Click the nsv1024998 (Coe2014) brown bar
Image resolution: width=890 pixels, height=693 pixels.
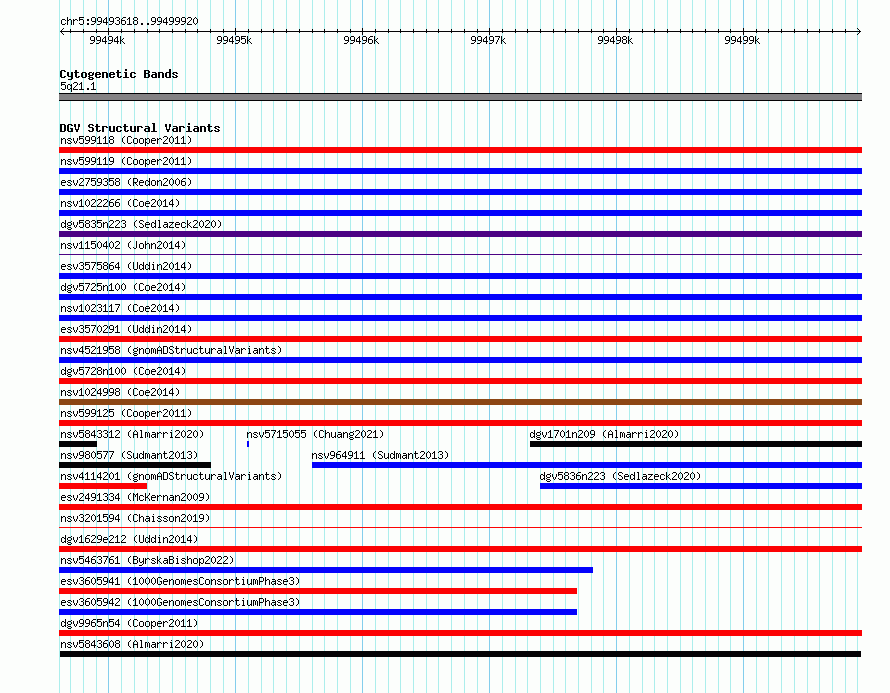[460, 402]
